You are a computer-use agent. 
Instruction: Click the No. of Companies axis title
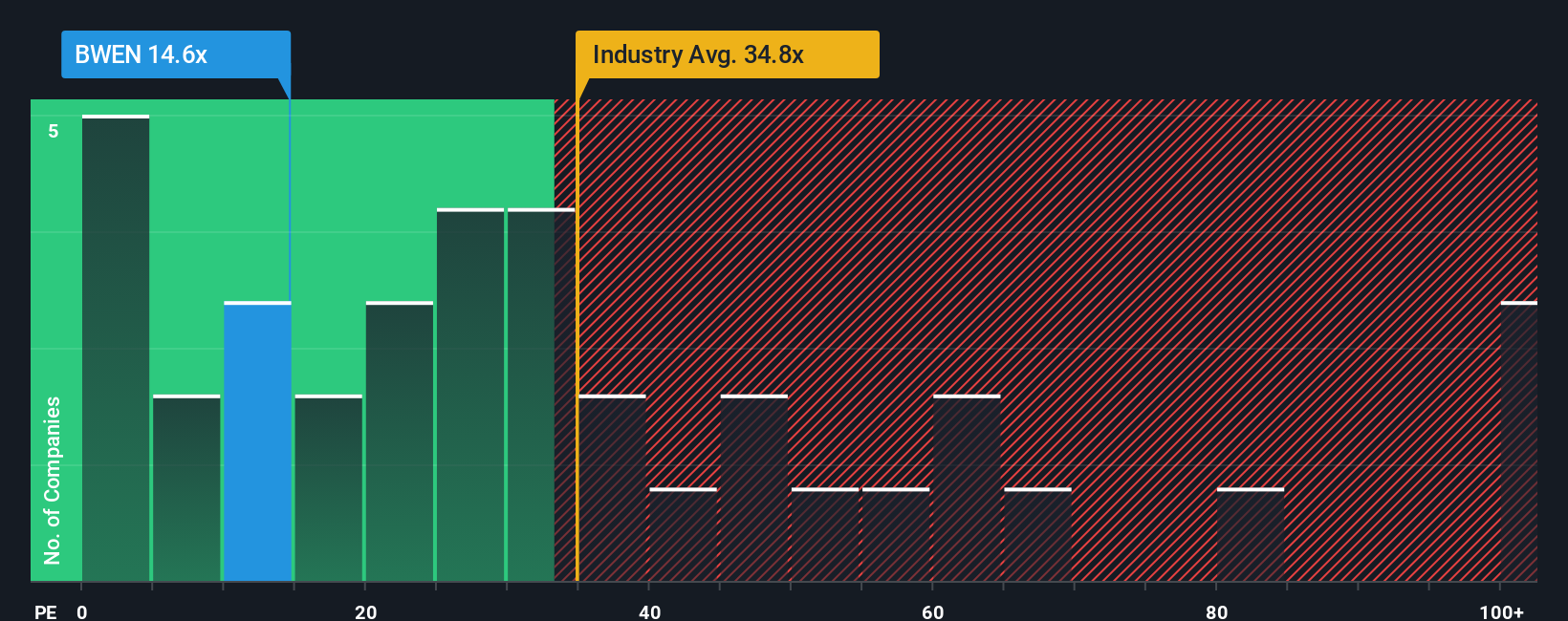(x=52, y=480)
